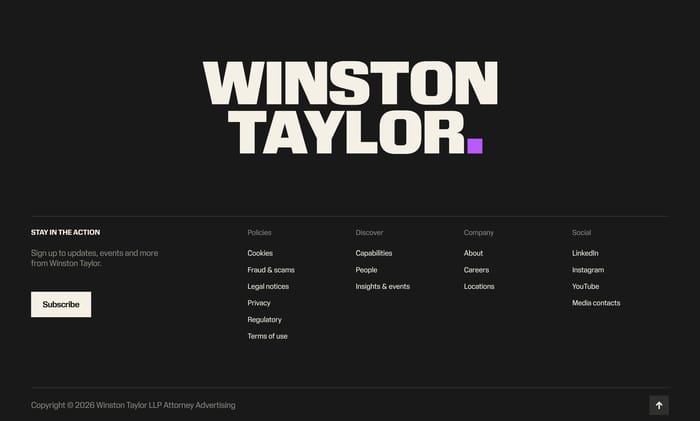The image size is (700, 421).
Task: Visit the LinkedIn social link
Action: pos(585,253)
